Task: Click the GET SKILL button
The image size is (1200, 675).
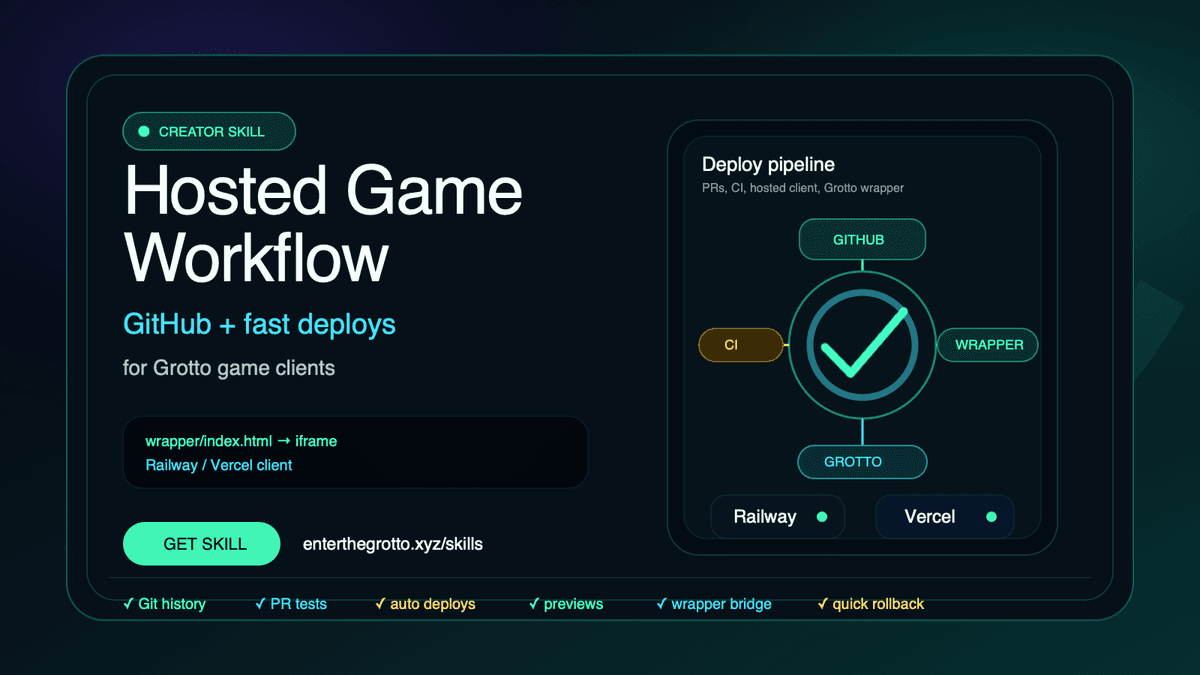Action: (x=201, y=544)
